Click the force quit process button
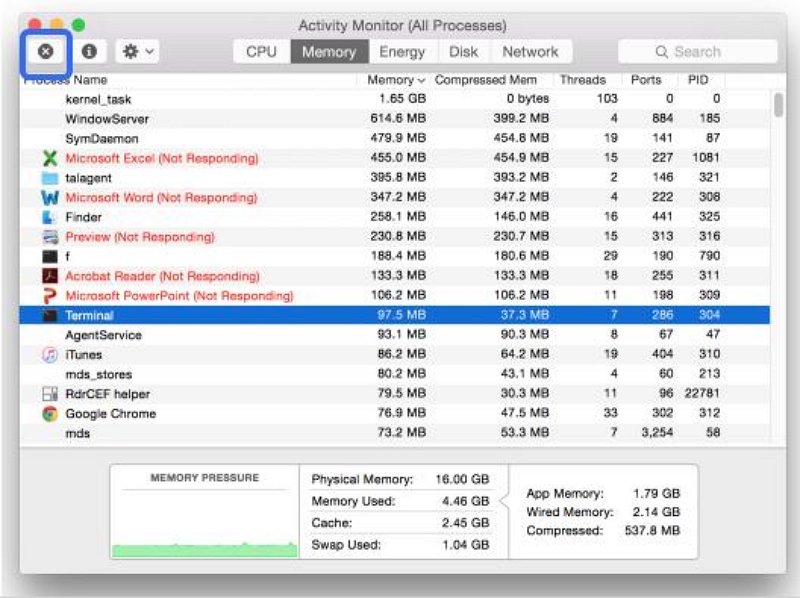Image resolution: width=800 pixels, height=598 pixels. [x=45, y=52]
